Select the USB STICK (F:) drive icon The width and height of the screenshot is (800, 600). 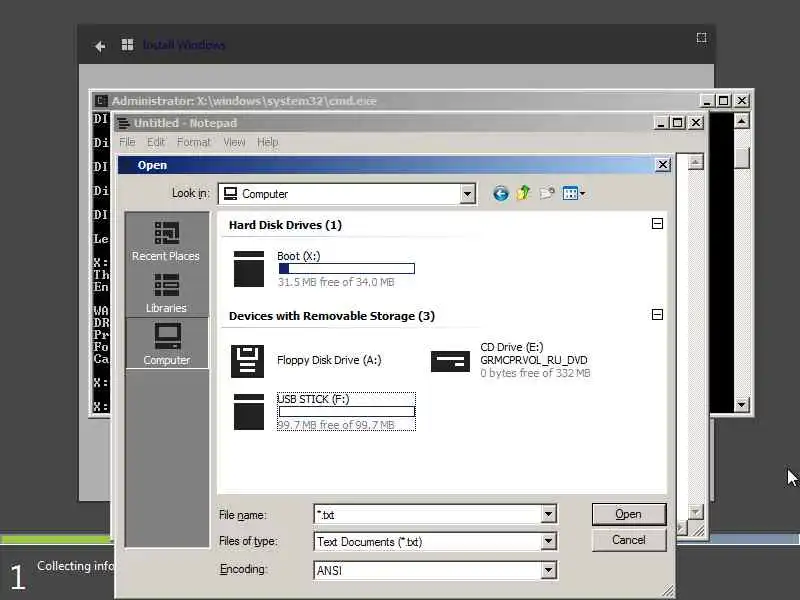(248, 412)
